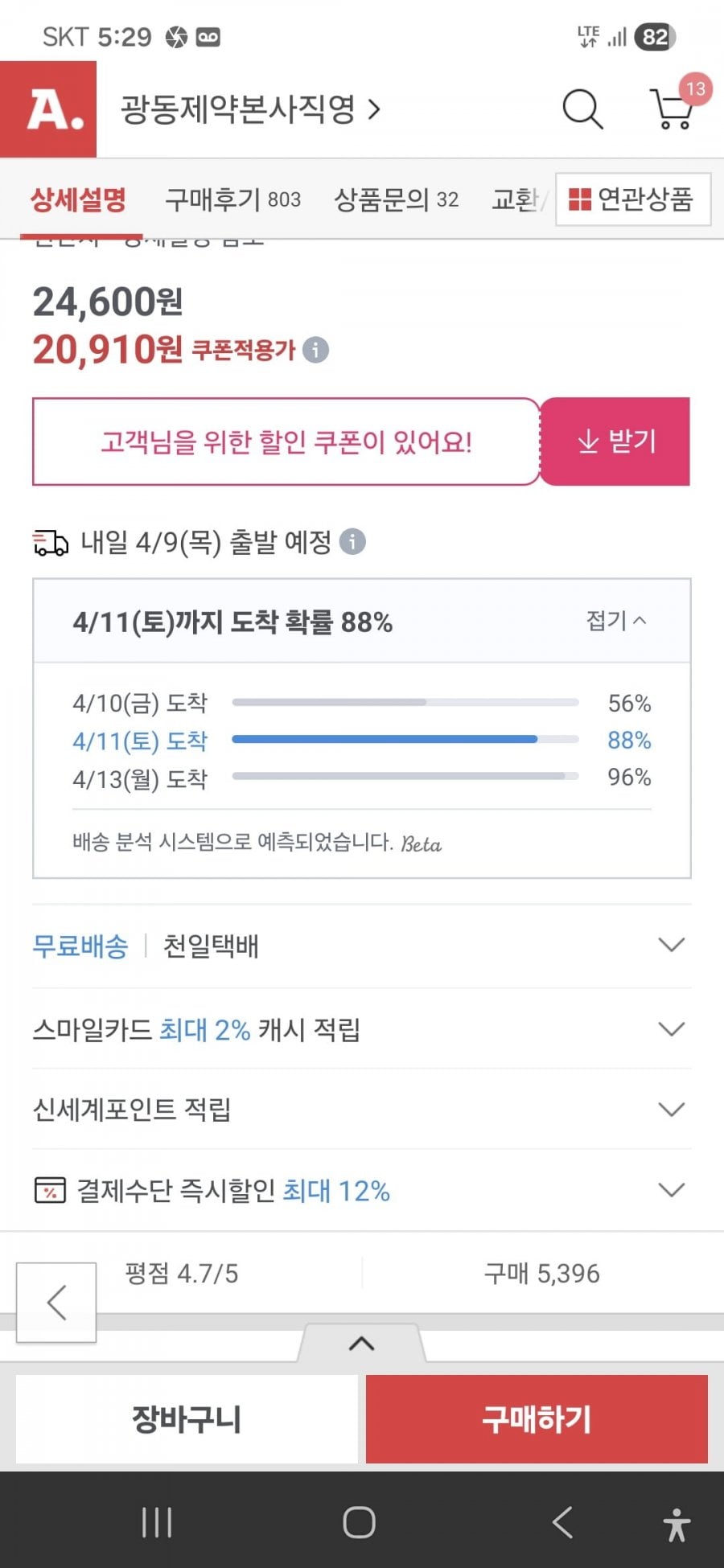The width and height of the screenshot is (724, 1568).
Task: Switch to the 상품문의 32 tab
Action: pyautogui.click(x=396, y=199)
